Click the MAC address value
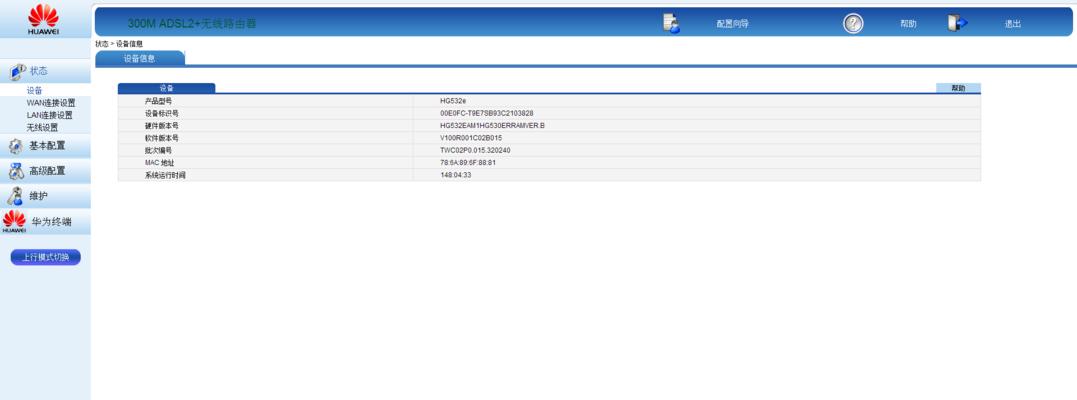Image resolution: width=1077 pixels, height=400 pixels. (x=468, y=163)
